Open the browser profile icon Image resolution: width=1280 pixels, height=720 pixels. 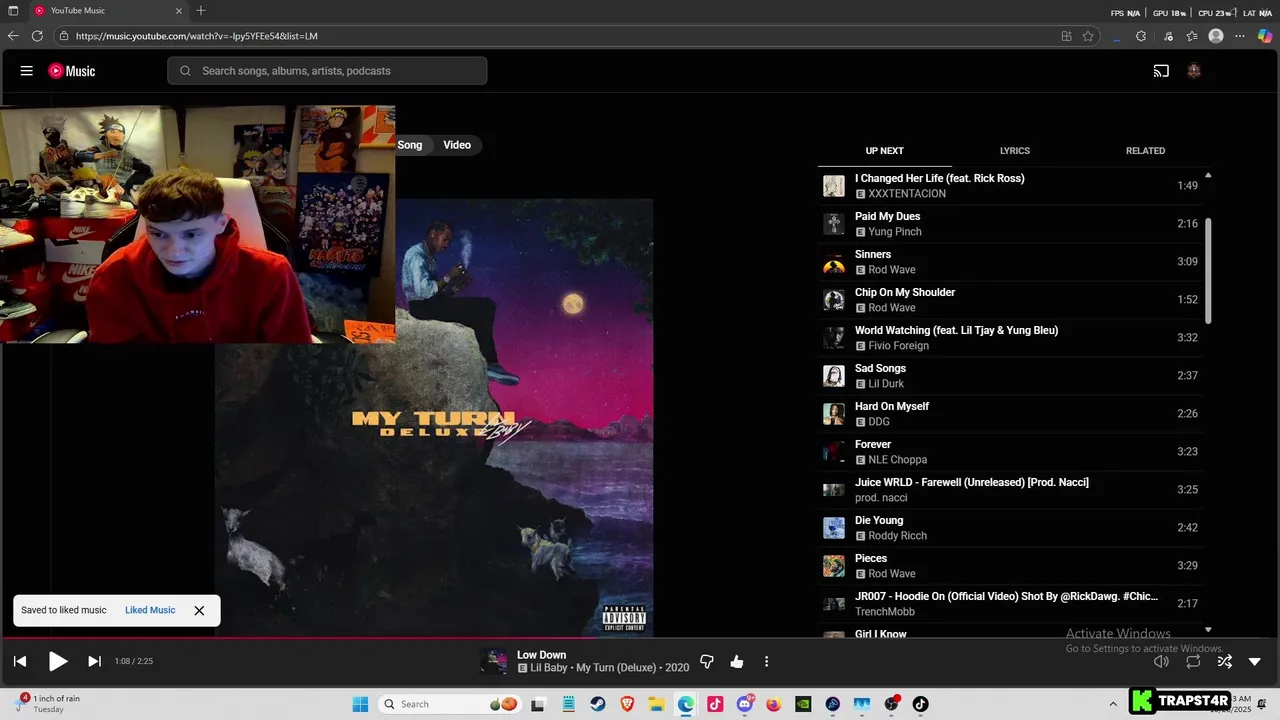pyautogui.click(x=1216, y=36)
